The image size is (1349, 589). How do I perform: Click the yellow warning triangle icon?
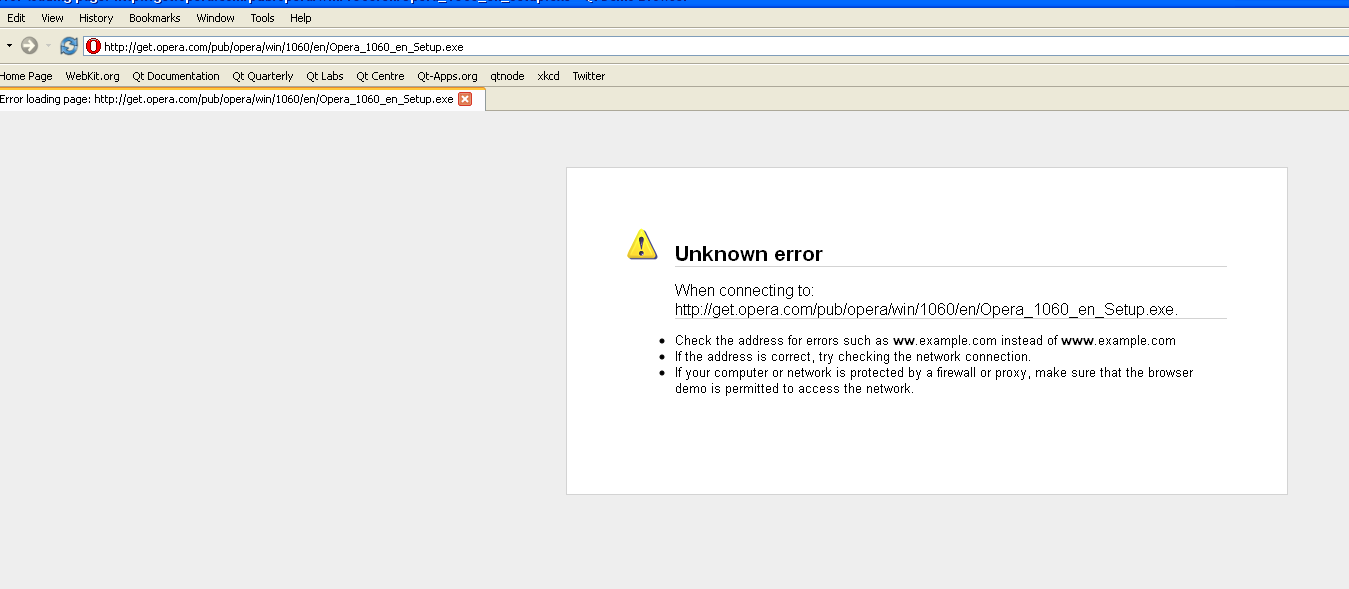pos(642,245)
